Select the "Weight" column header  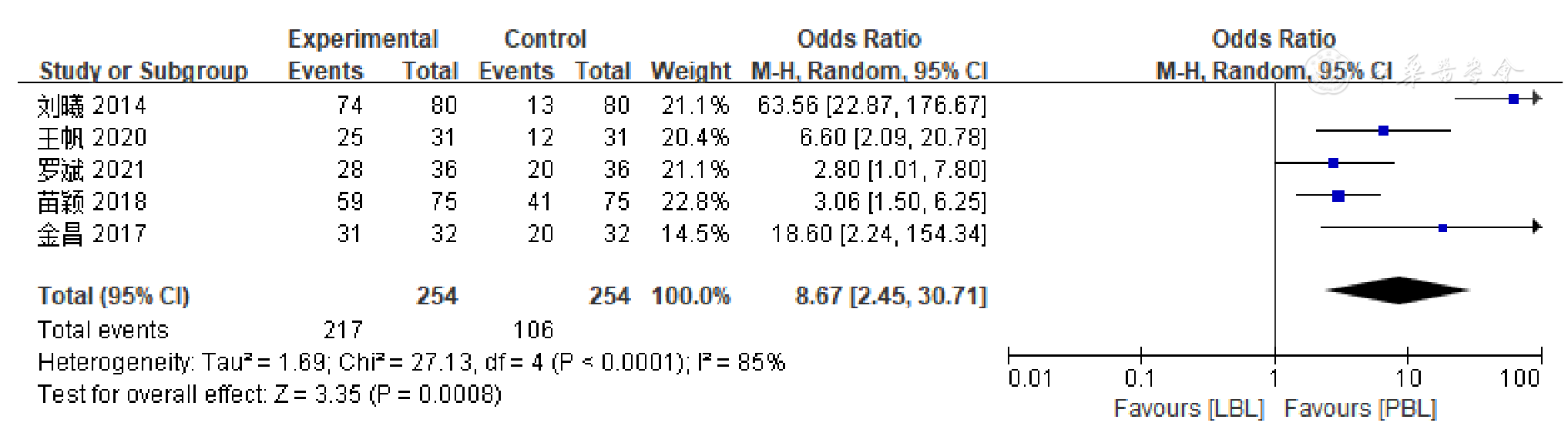pos(690,71)
